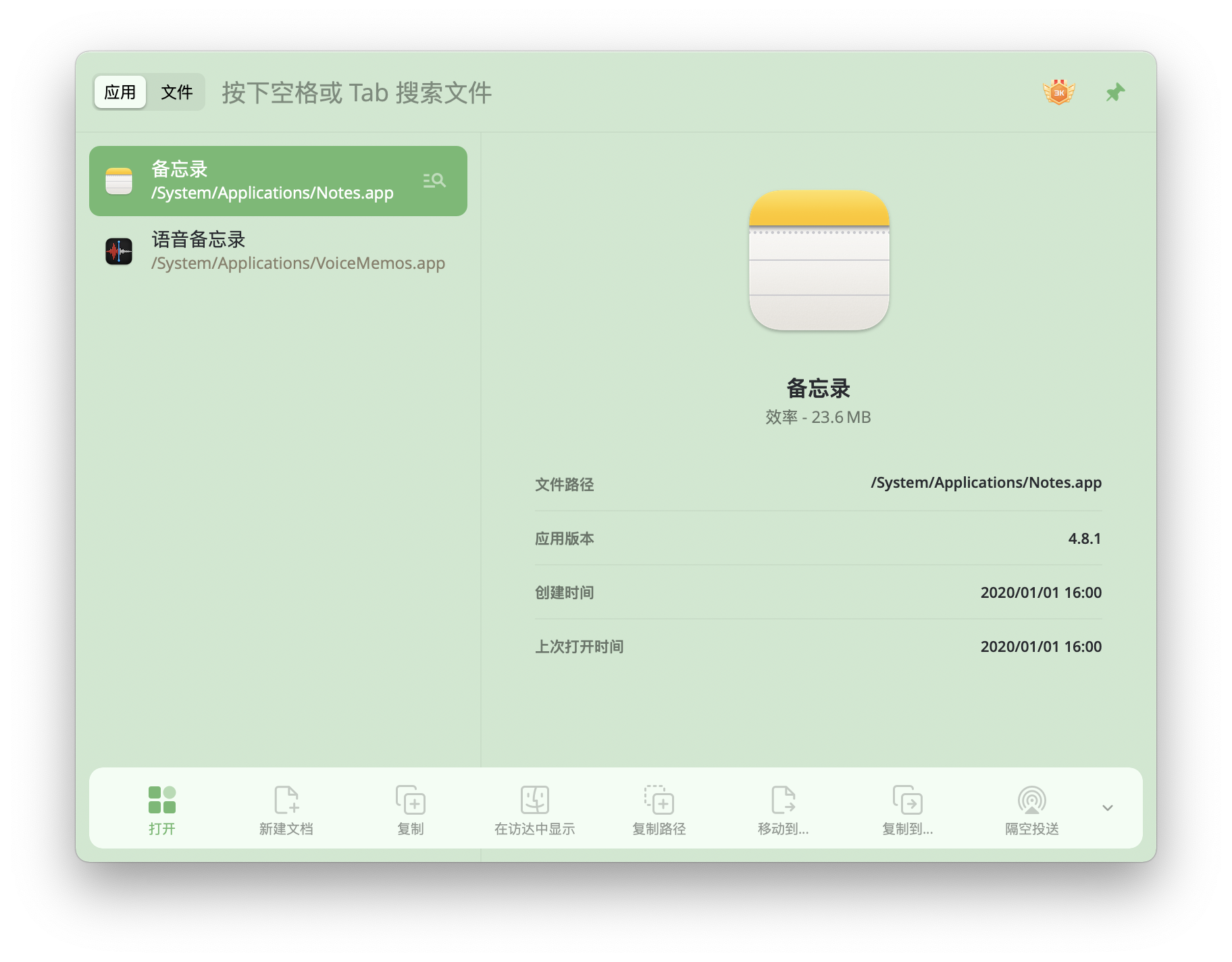This screenshot has width=1232, height=962.
Task: Click the 应用版本 4.8.1 row
Action: [819, 538]
